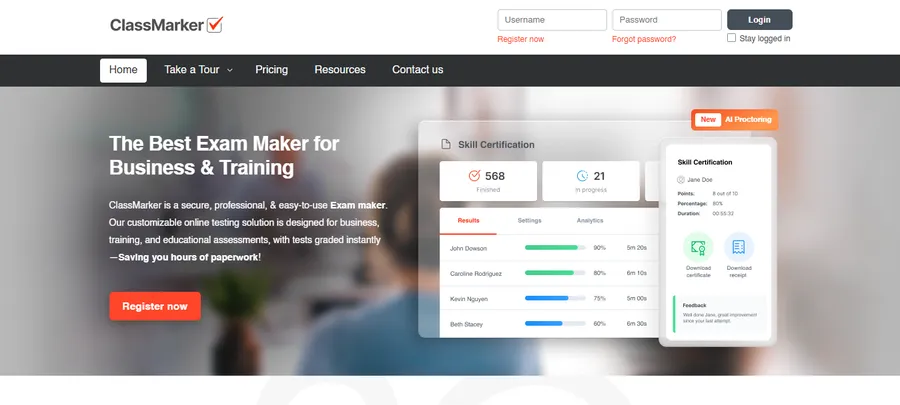This screenshot has height=405, width=900.
Task: Click the 5m 20s duration value
Action: point(637,248)
